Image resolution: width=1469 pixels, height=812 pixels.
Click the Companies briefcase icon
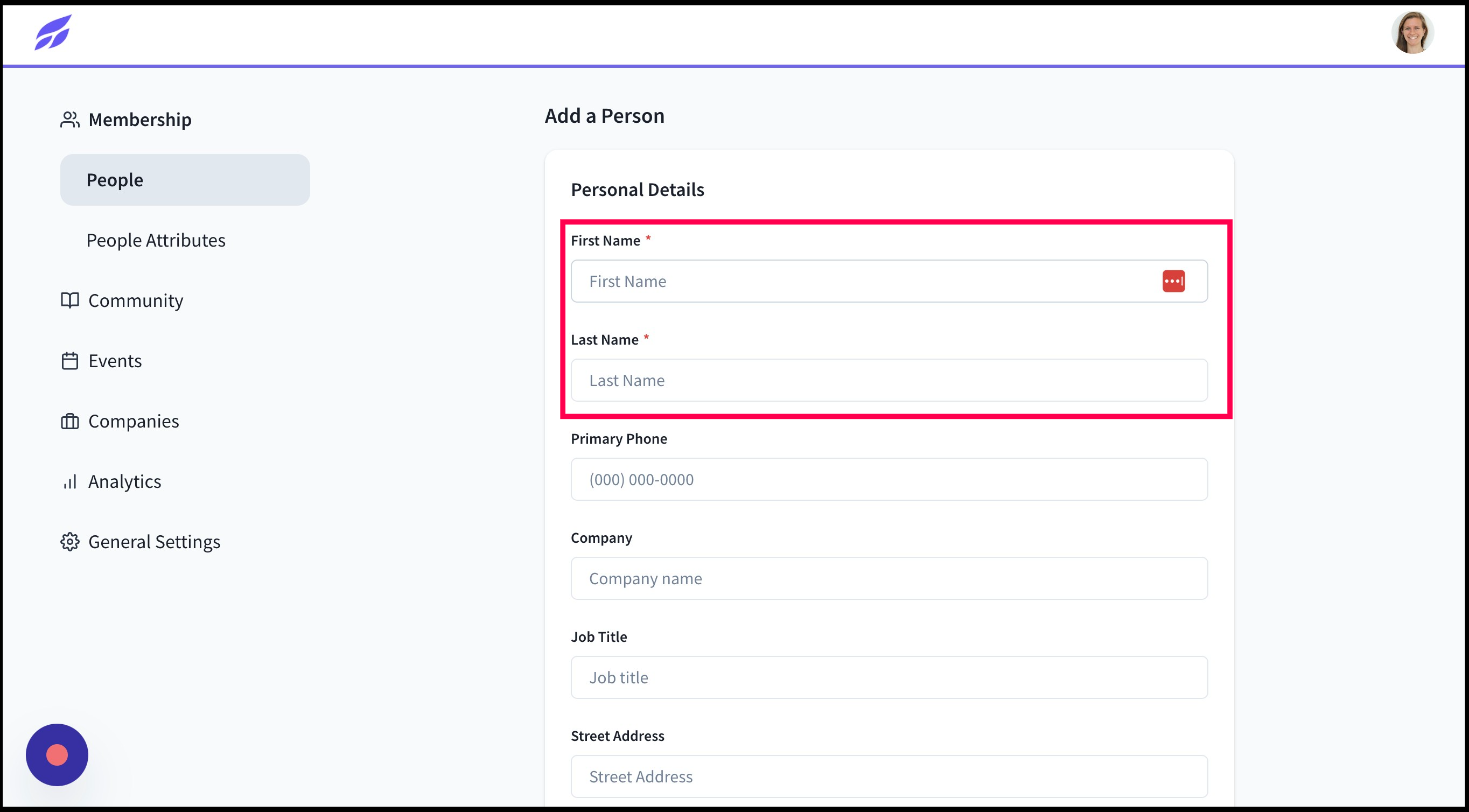pos(69,422)
